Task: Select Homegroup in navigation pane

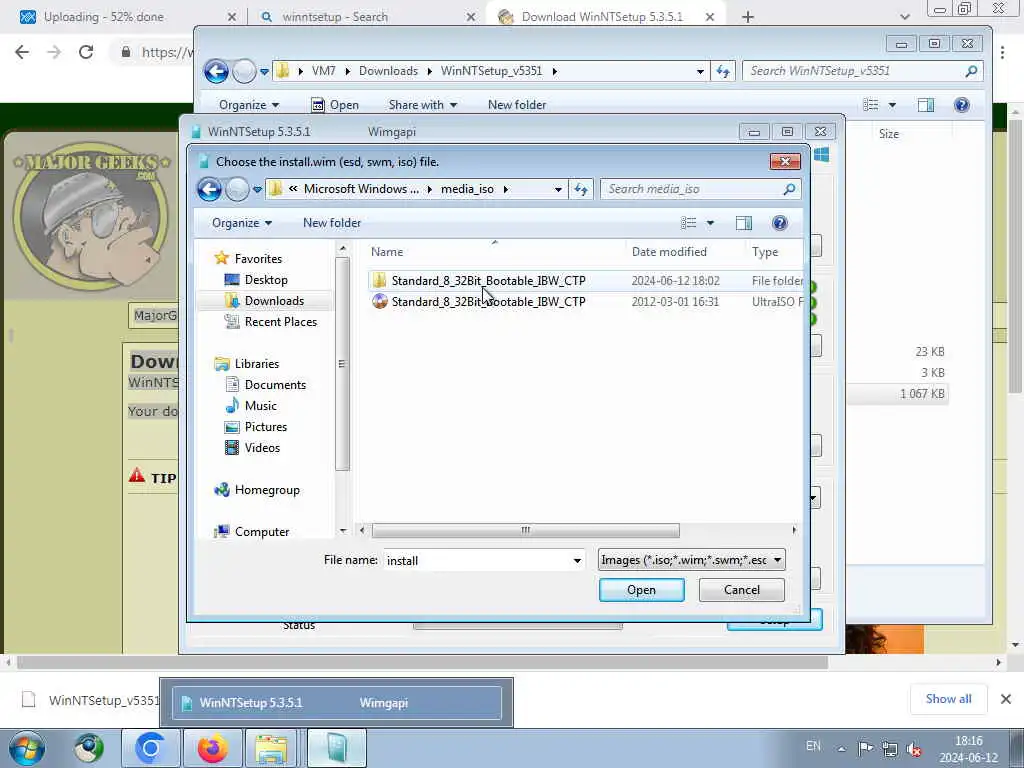Action: tap(267, 490)
